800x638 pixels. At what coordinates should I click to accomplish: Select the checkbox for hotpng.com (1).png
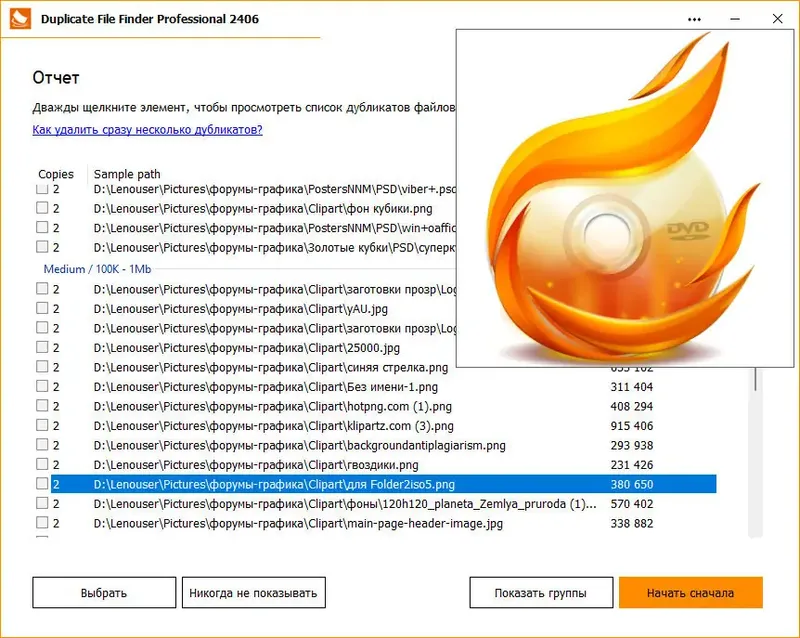tap(42, 405)
